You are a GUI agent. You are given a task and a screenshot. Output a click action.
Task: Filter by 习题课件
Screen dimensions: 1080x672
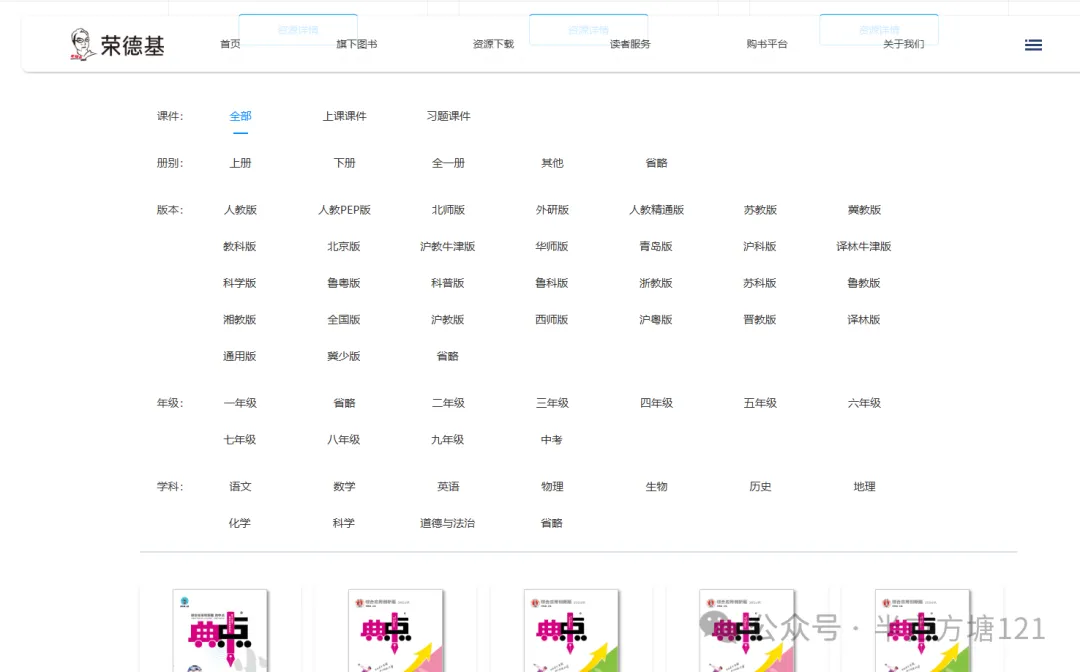point(448,116)
